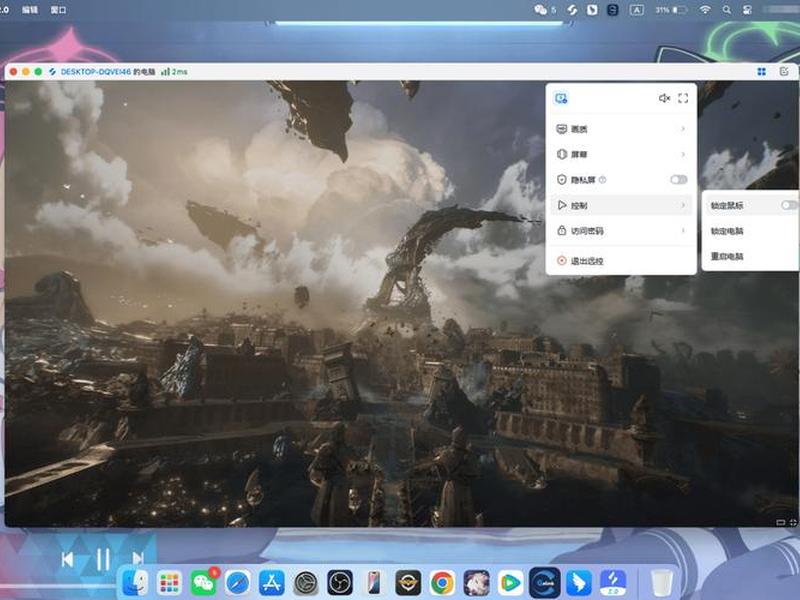Open the 画质 picture quality menu entry

[621, 129]
